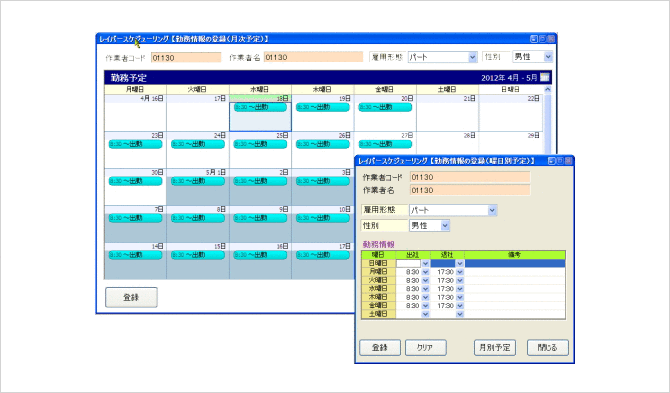Select the 8:30～出勤 entry on 19日

(x=323, y=107)
